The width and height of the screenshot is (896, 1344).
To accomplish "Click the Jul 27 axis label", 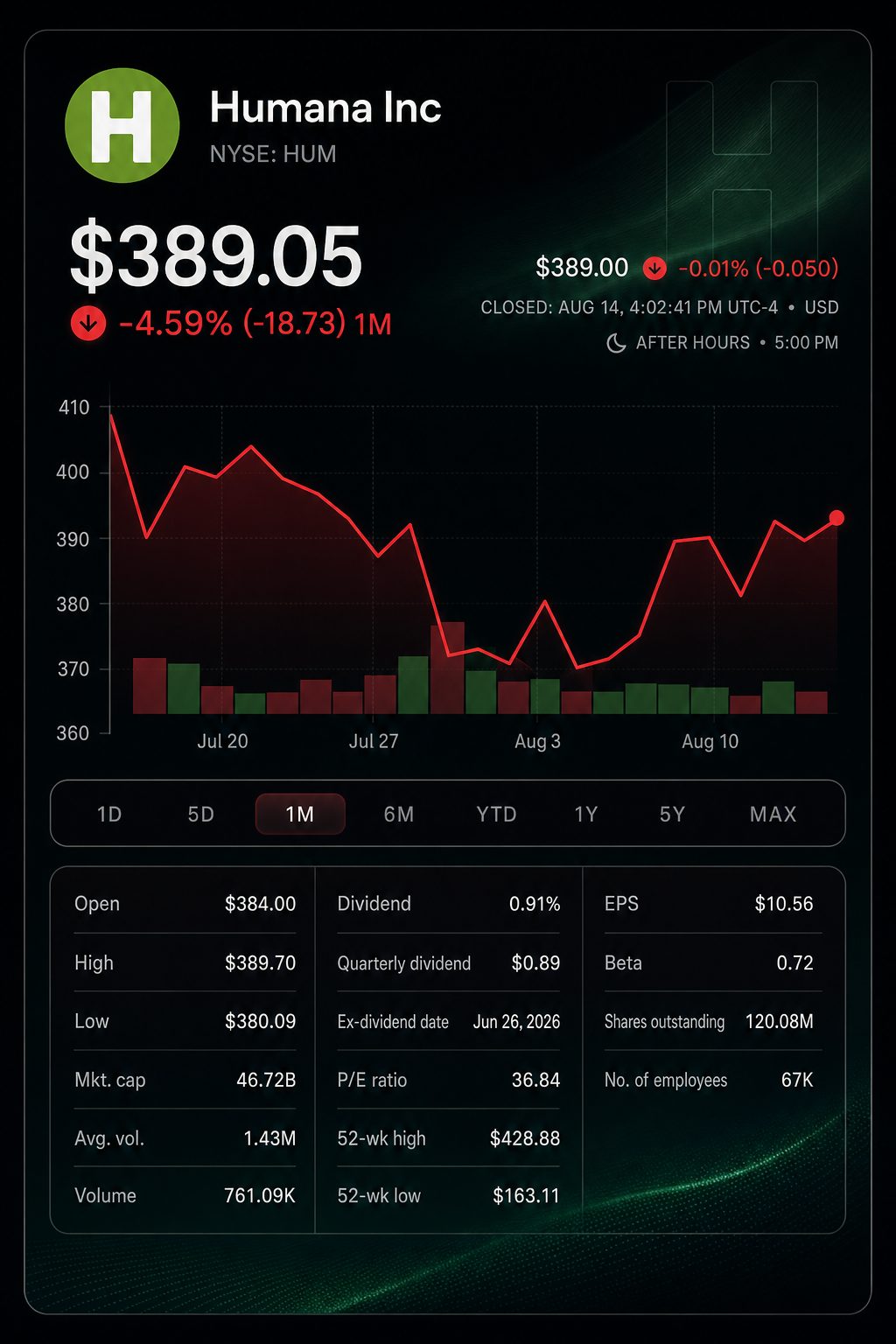I will pyautogui.click(x=374, y=741).
